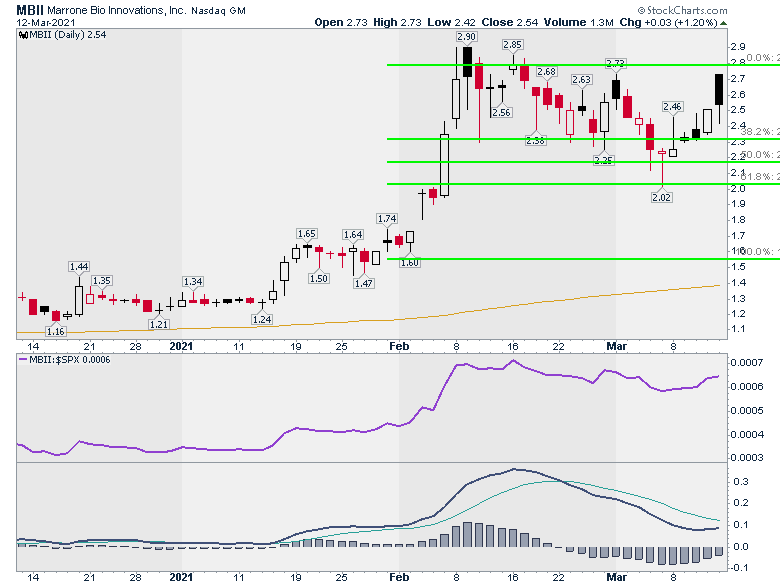
Task: Click the 2.02 low price label
Action: tap(662, 197)
